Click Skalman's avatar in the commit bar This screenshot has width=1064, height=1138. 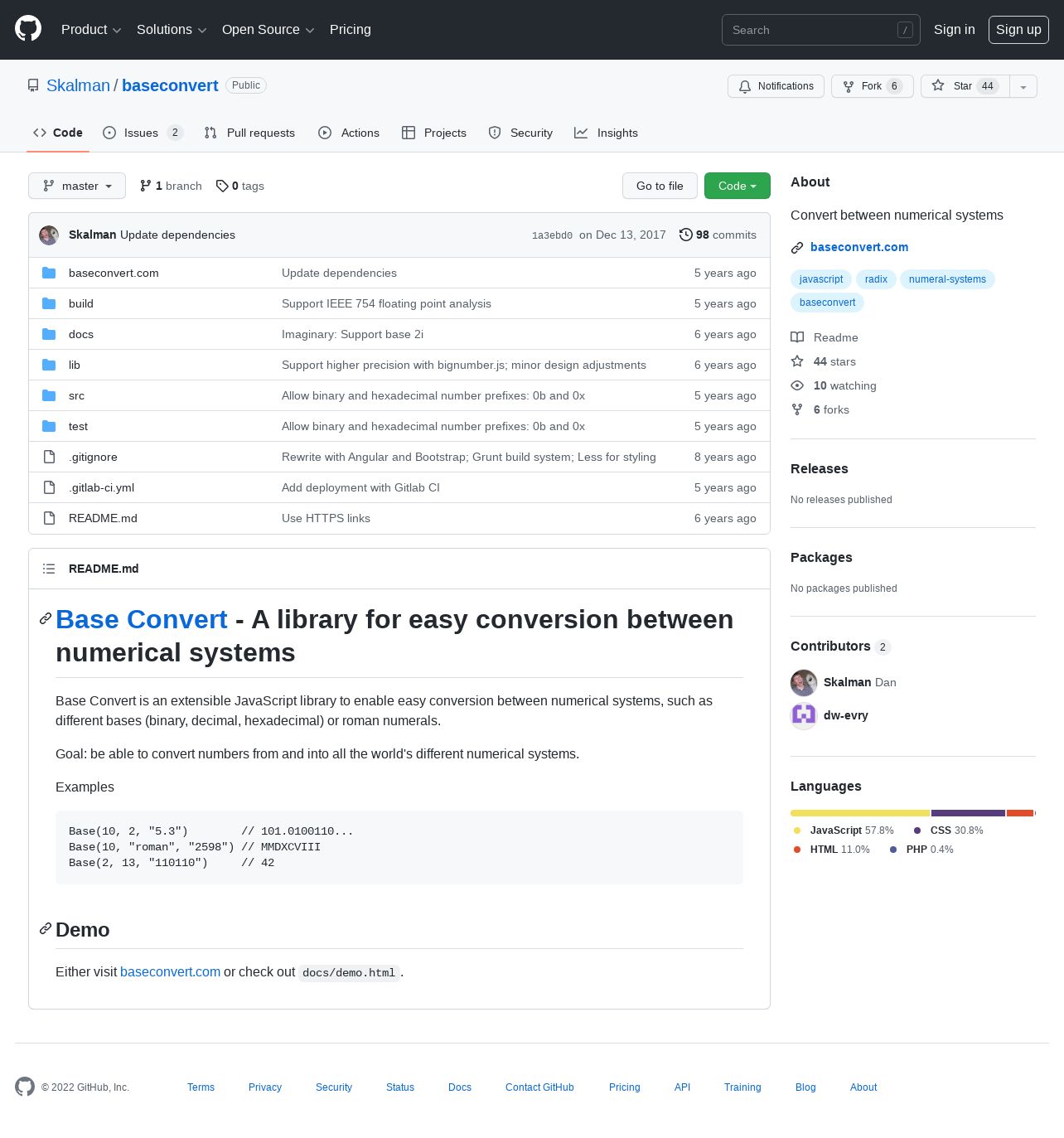click(49, 235)
